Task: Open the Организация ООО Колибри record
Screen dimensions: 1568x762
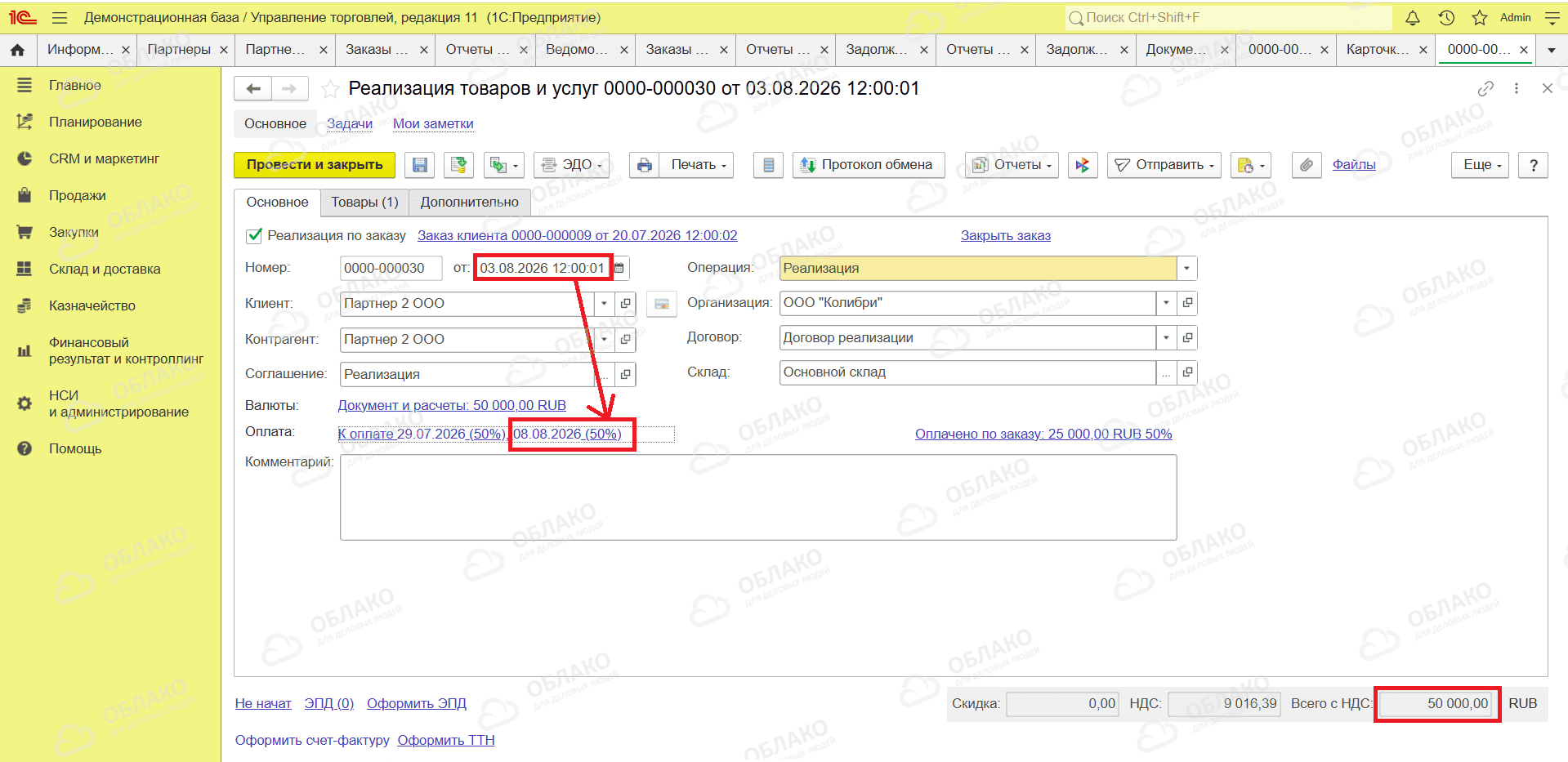Action: click(1187, 302)
